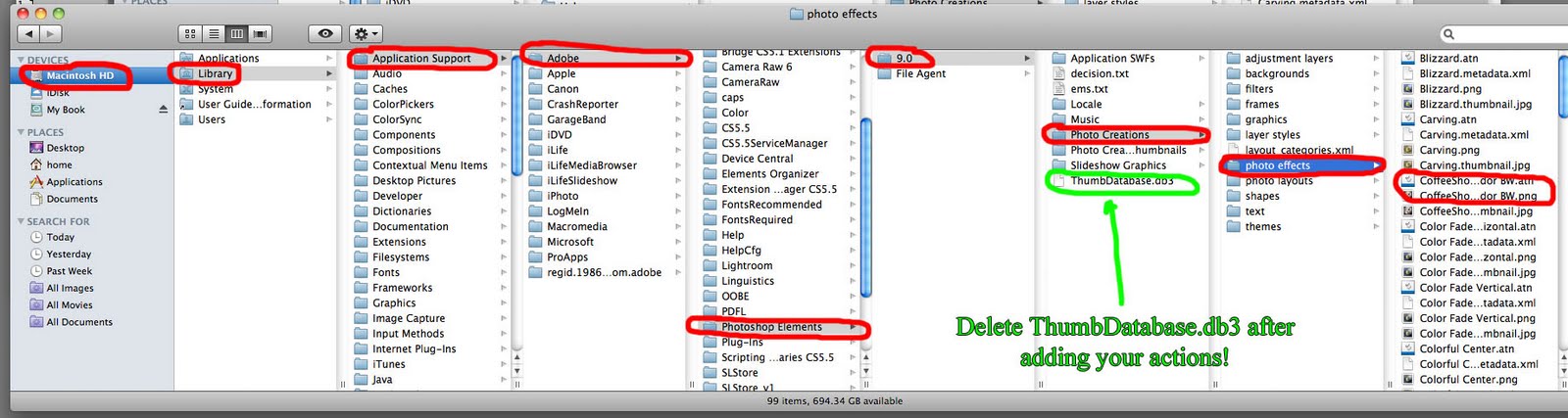Select the User Guide...formation folder
The height and width of the screenshot is (418, 1568).
point(254,104)
